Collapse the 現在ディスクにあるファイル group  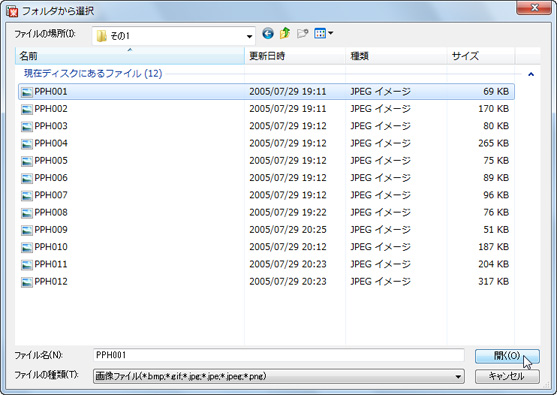(531, 74)
